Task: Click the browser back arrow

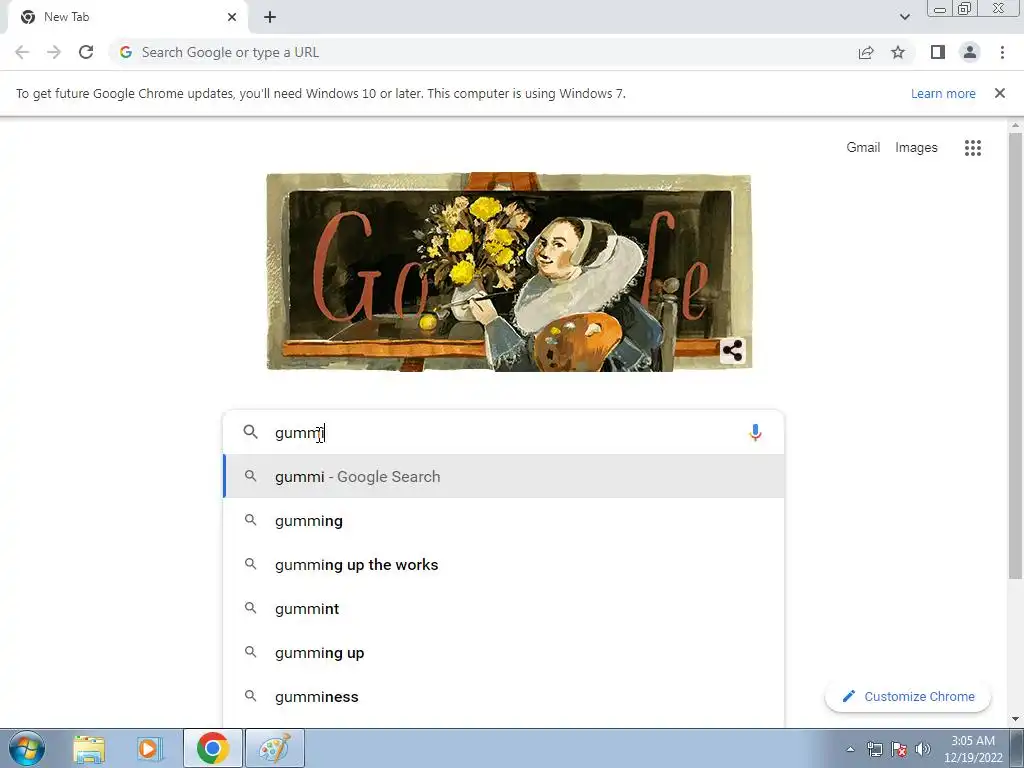Action: 22,52
